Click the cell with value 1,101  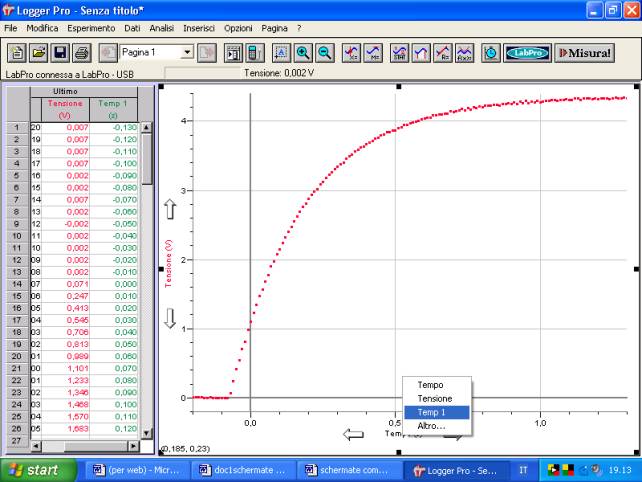pos(65,369)
